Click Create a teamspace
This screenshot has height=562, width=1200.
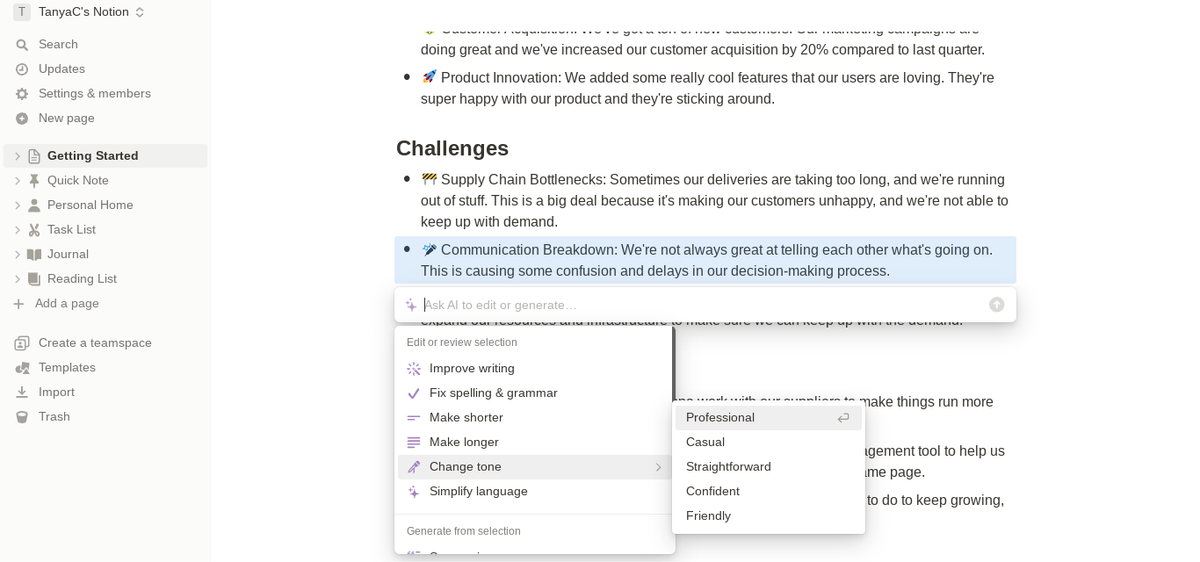95,343
